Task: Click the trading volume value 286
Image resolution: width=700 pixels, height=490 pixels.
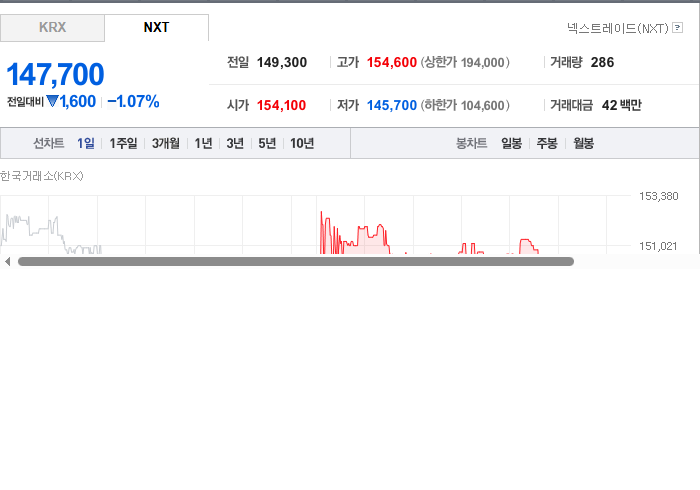Action: [602, 62]
